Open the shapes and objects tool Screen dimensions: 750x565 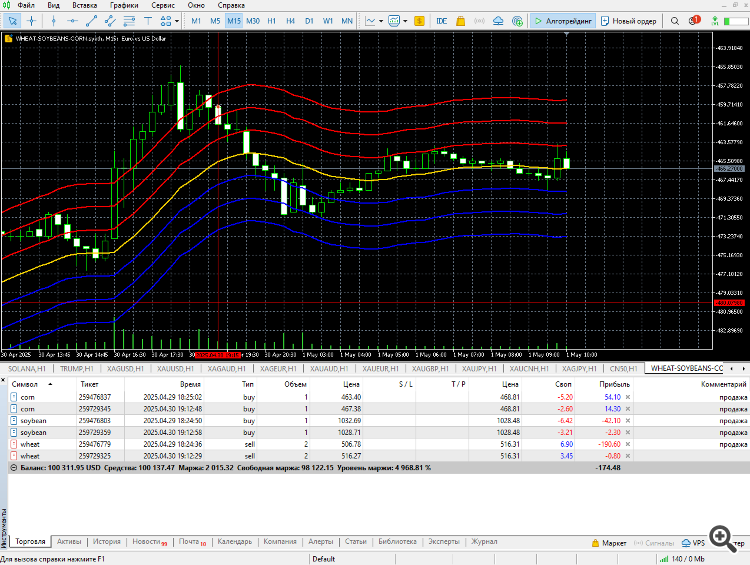[165, 21]
